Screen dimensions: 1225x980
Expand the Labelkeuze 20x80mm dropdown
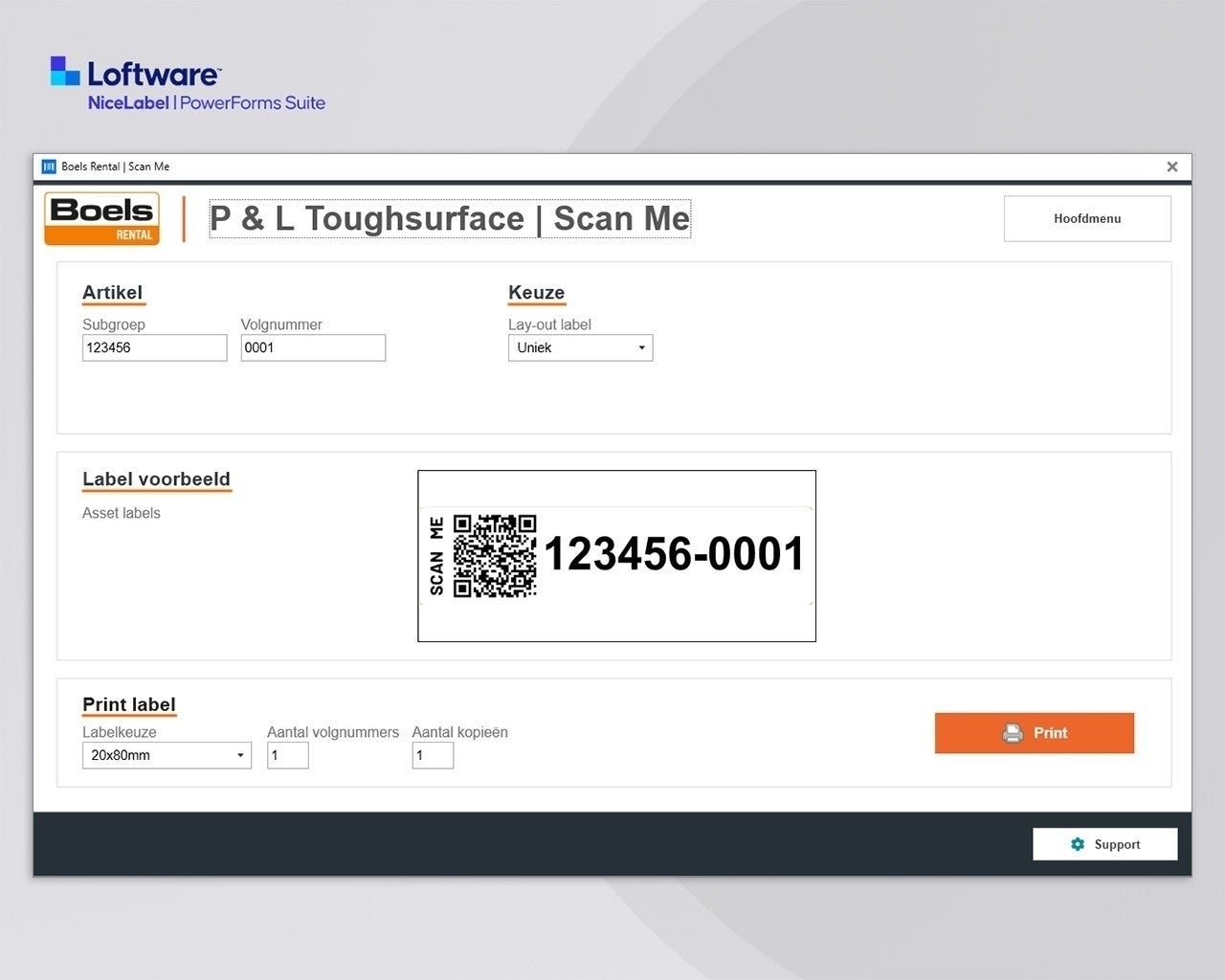tap(167, 755)
